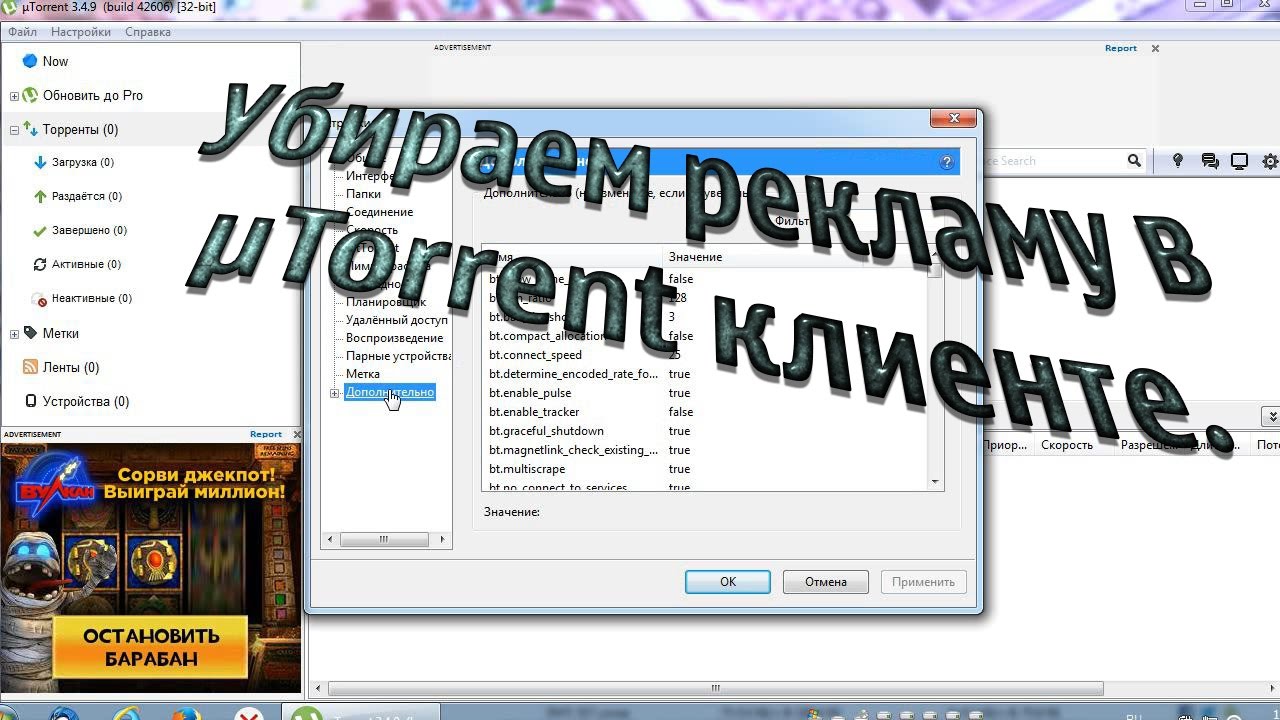
Task: Click the monitor/remote toolbar icon
Action: [x=1240, y=160]
